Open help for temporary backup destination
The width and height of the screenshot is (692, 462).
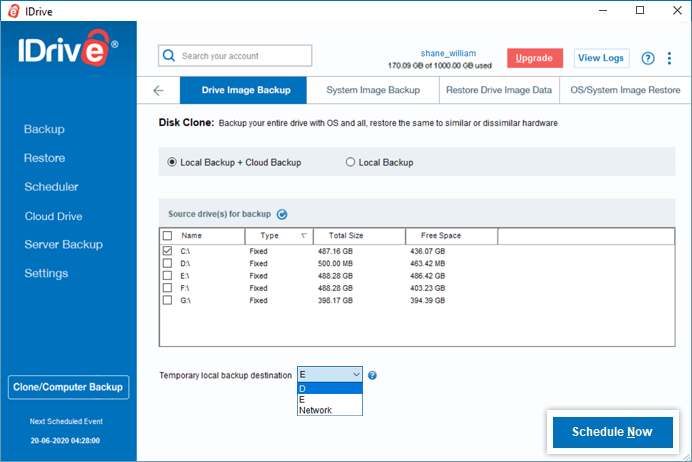pyautogui.click(x=372, y=376)
